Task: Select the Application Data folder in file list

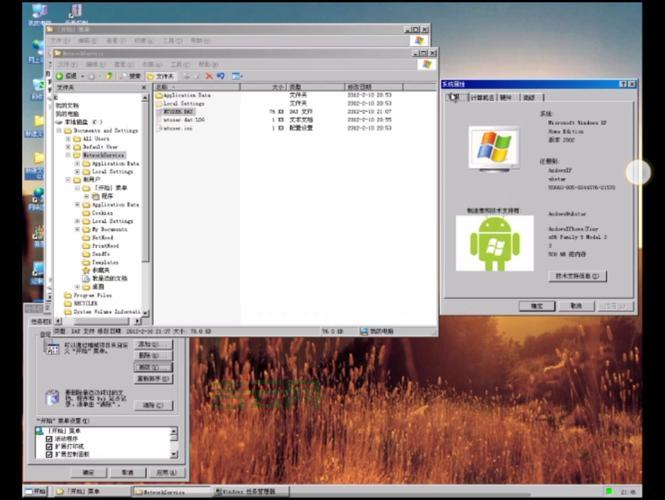Action: click(183, 95)
